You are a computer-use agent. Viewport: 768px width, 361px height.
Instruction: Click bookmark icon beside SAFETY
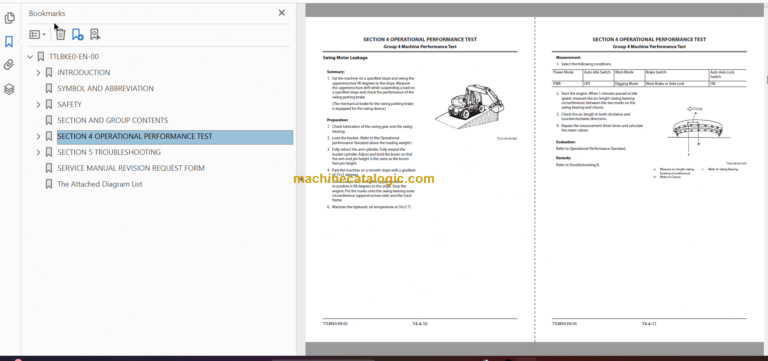tap(48, 104)
